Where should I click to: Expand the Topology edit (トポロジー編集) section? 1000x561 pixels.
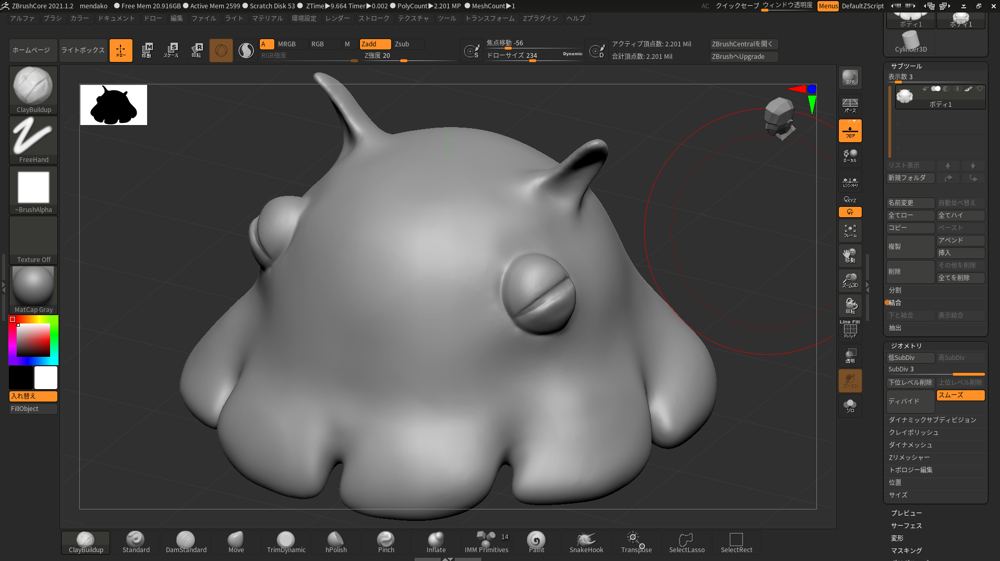(x=911, y=470)
